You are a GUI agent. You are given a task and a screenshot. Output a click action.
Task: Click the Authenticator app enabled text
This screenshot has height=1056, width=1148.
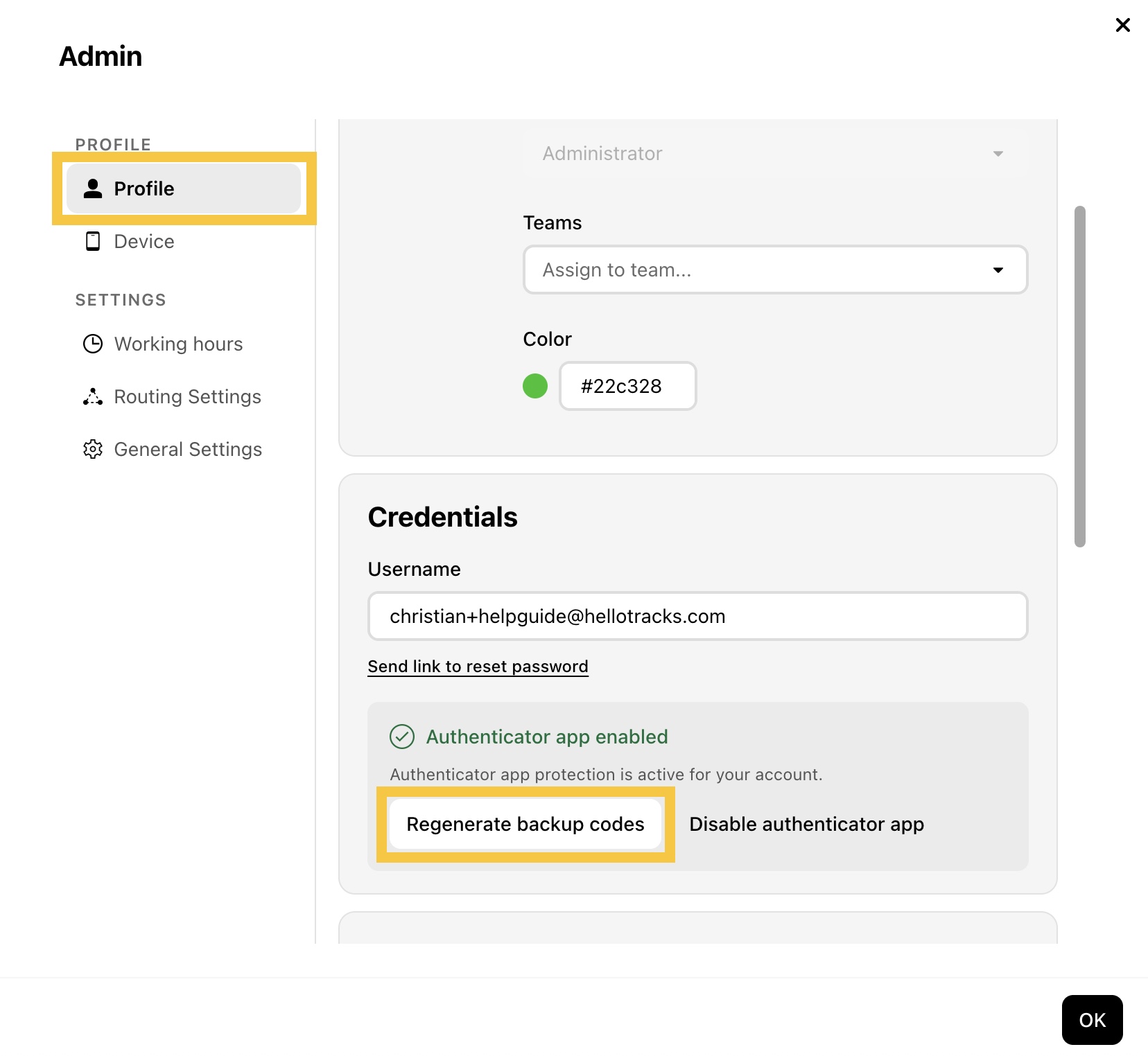[547, 737]
